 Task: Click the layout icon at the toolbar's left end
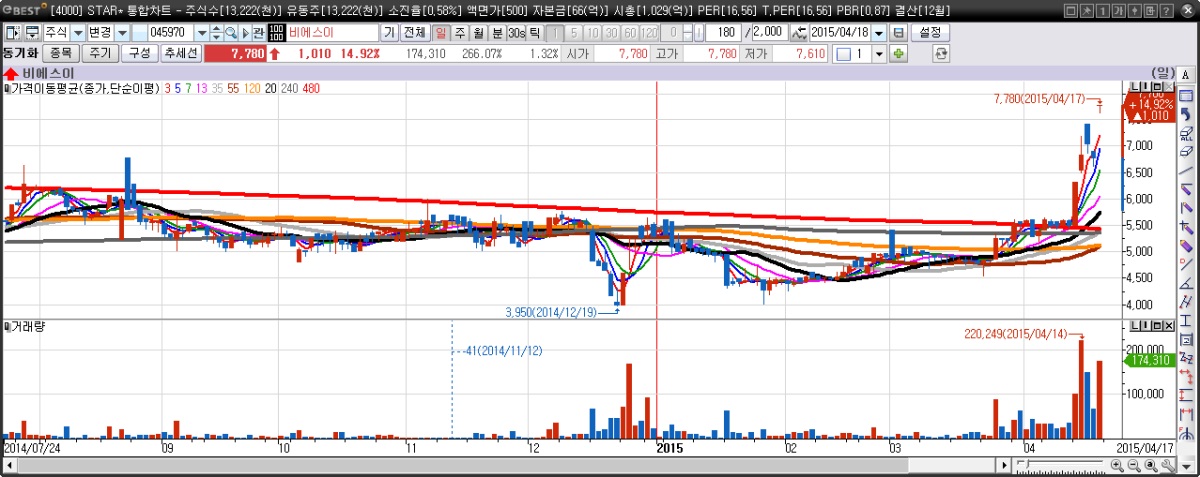12,33
